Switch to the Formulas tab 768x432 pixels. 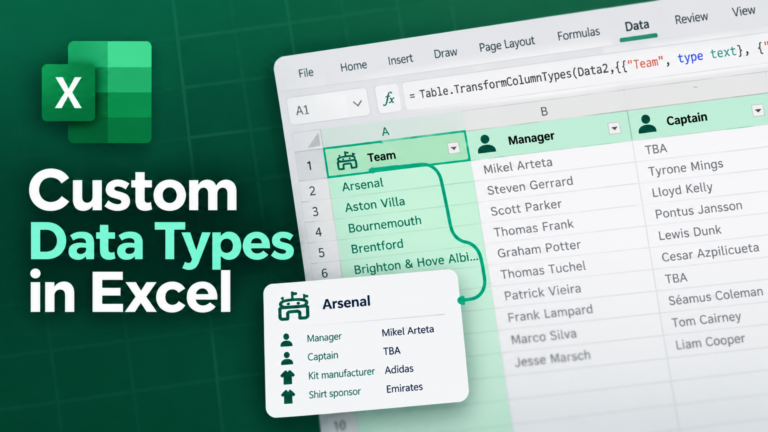[578, 34]
